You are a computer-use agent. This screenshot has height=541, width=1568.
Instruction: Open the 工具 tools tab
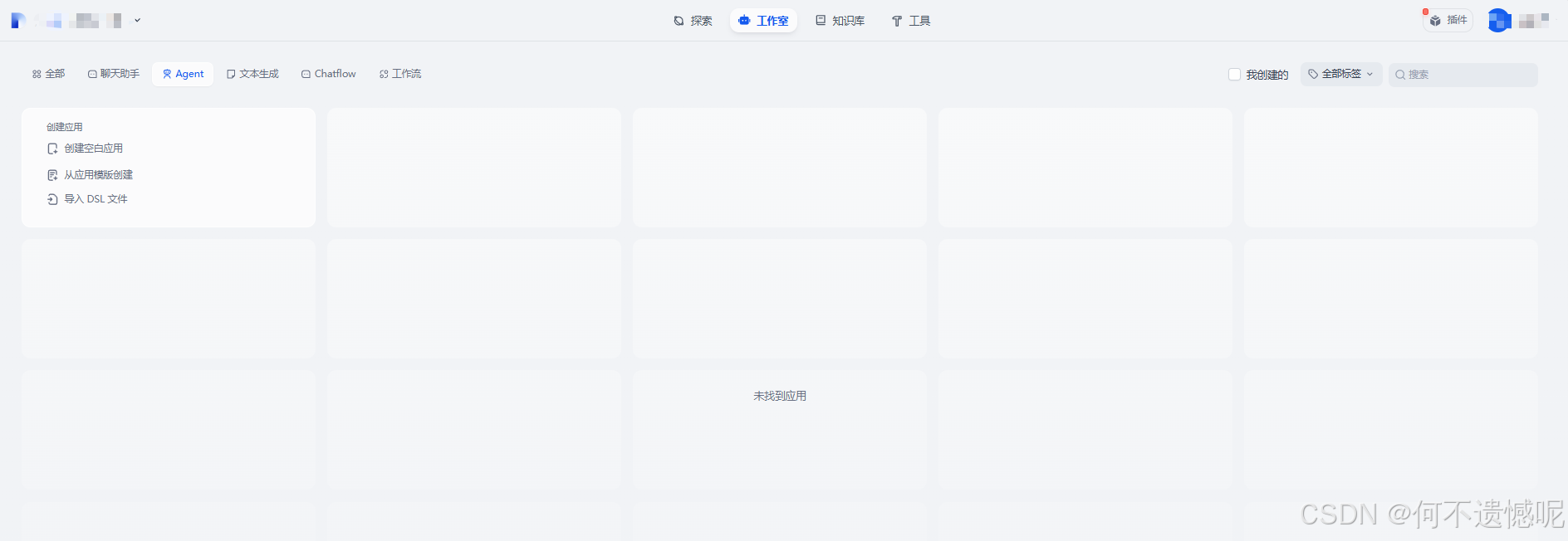(x=911, y=21)
